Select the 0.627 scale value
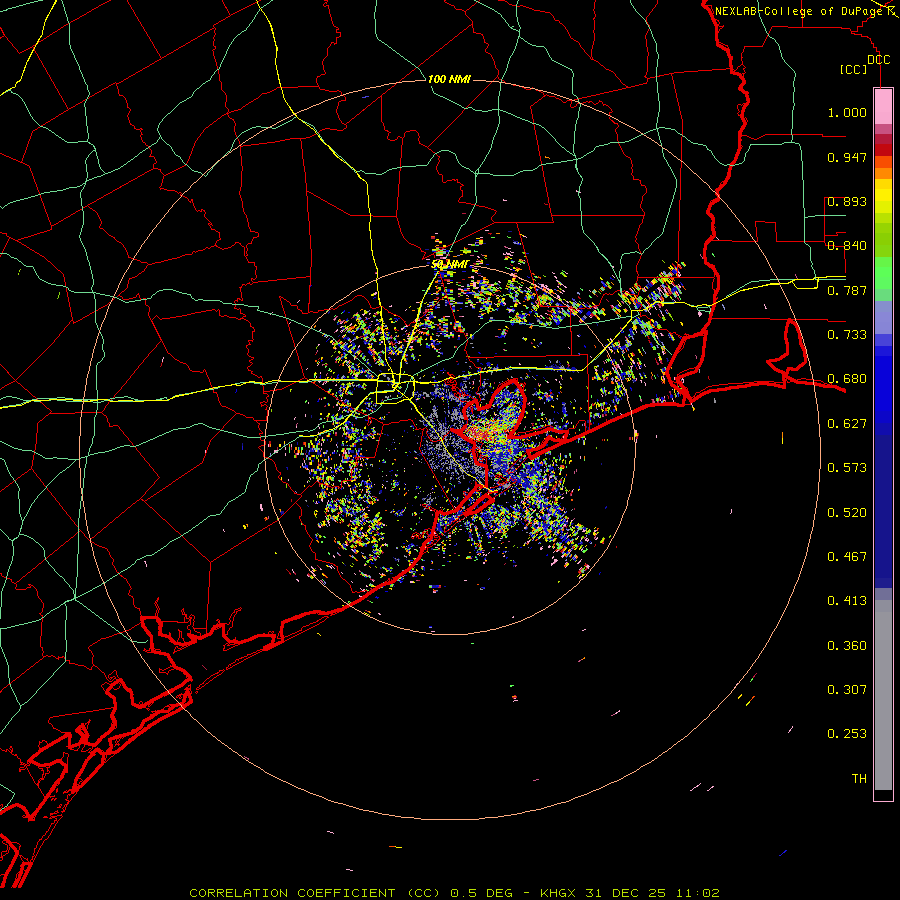This screenshot has width=900, height=900. click(x=847, y=424)
